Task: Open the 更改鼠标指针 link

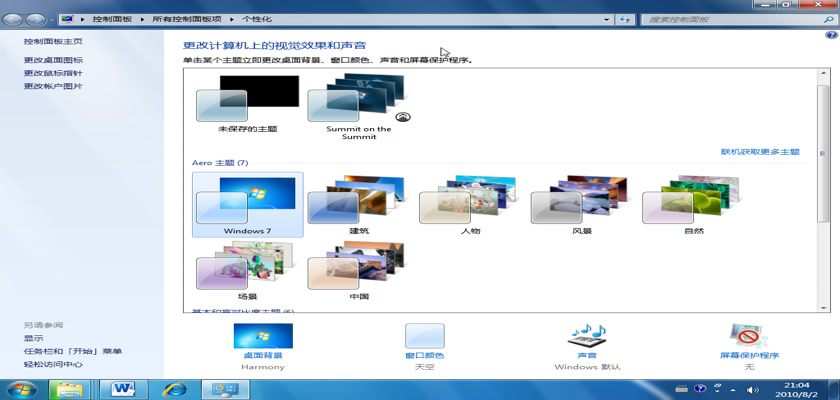Action: 53,73
